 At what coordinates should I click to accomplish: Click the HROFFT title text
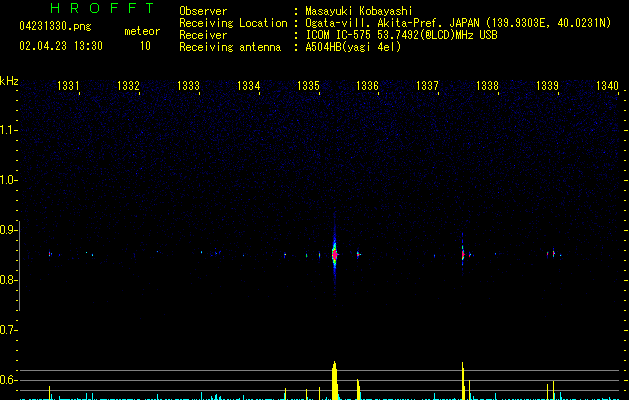coord(102,8)
